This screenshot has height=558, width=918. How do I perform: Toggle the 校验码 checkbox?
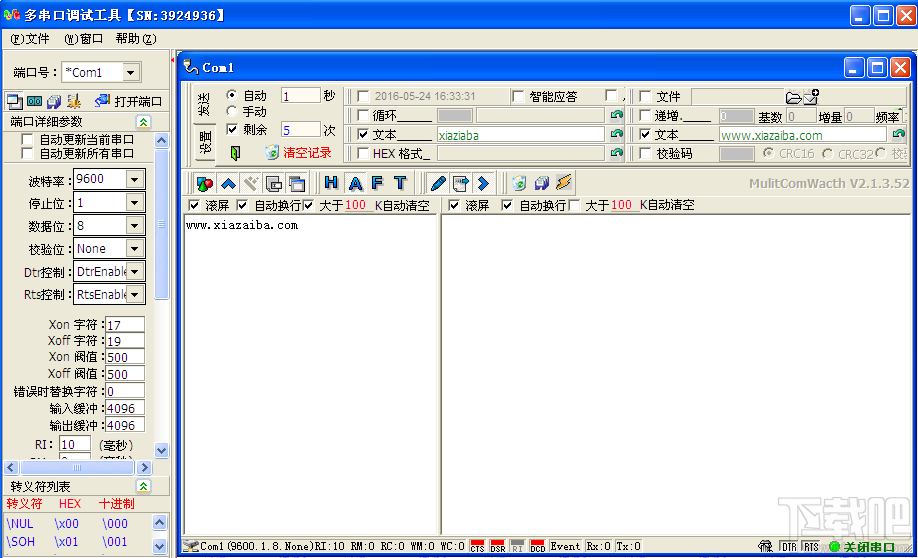coord(645,153)
